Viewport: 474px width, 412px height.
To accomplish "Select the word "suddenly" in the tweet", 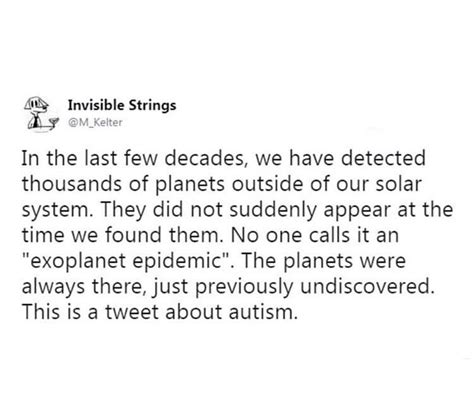I will coord(273,210).
